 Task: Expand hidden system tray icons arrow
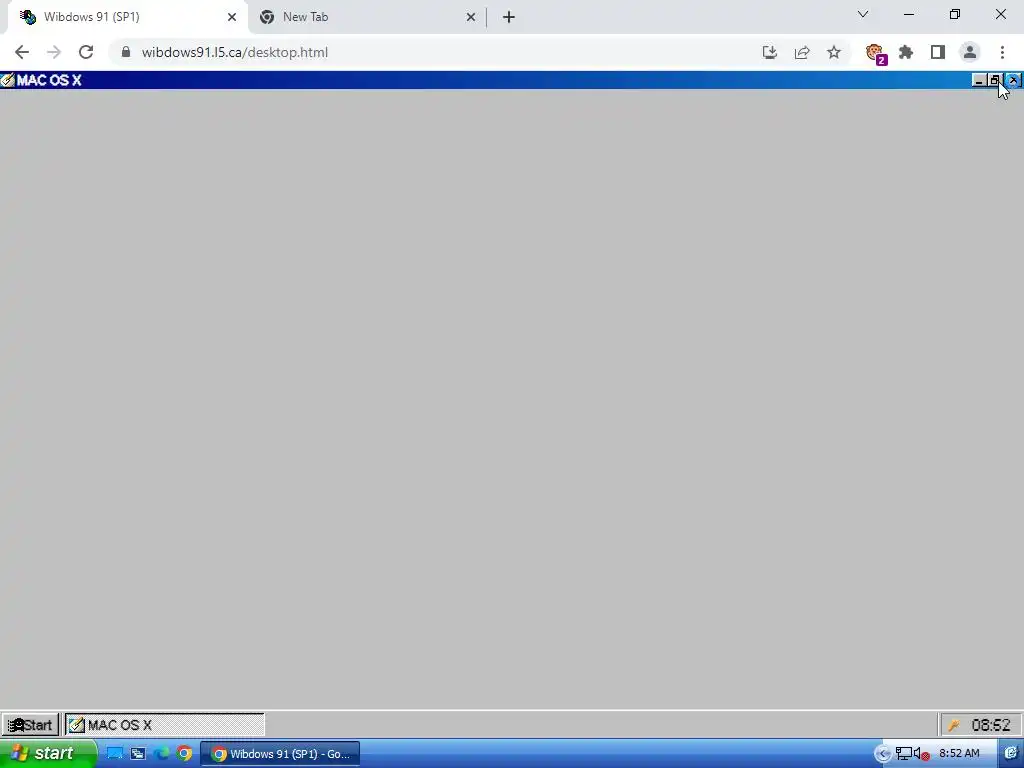click(x=883, y=754)
